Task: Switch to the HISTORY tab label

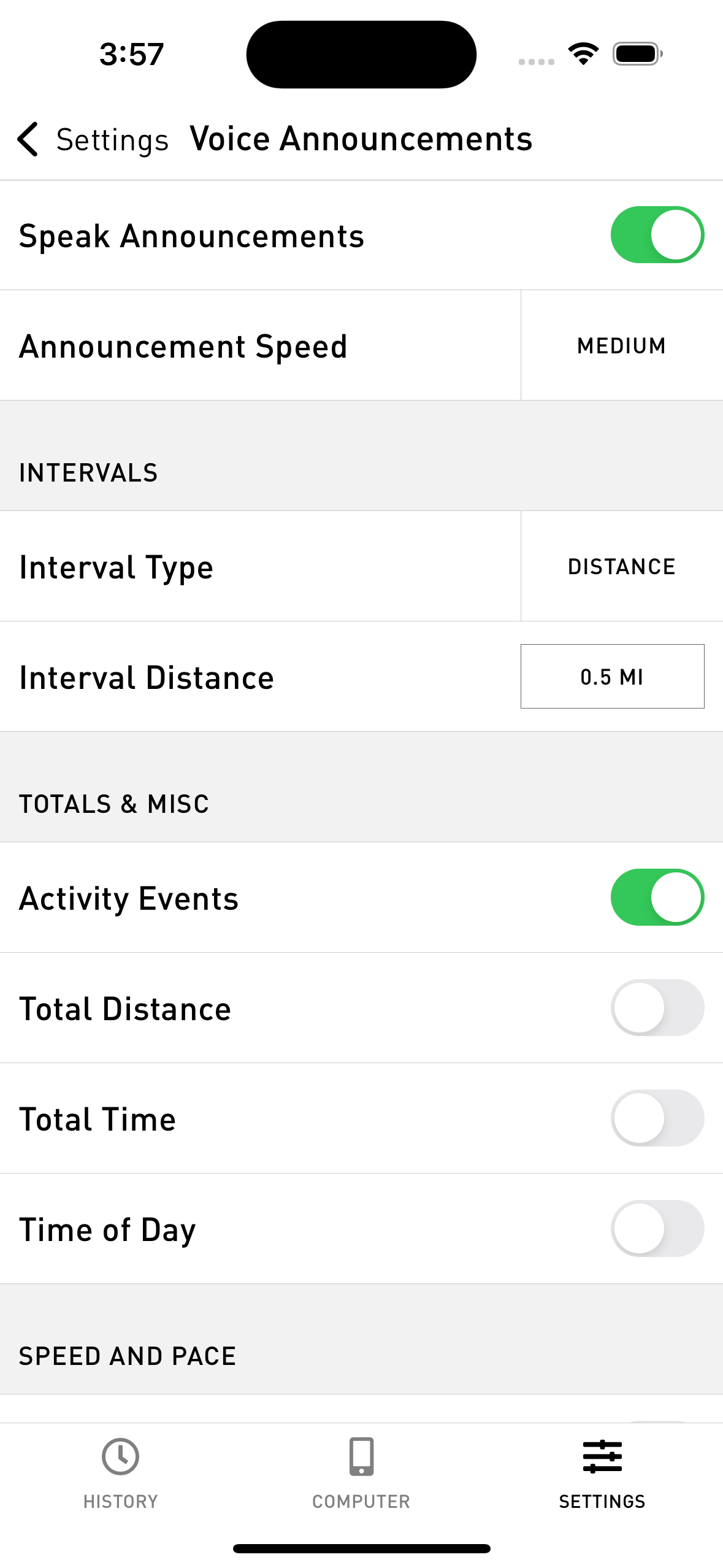Action: coord(120,1501)
